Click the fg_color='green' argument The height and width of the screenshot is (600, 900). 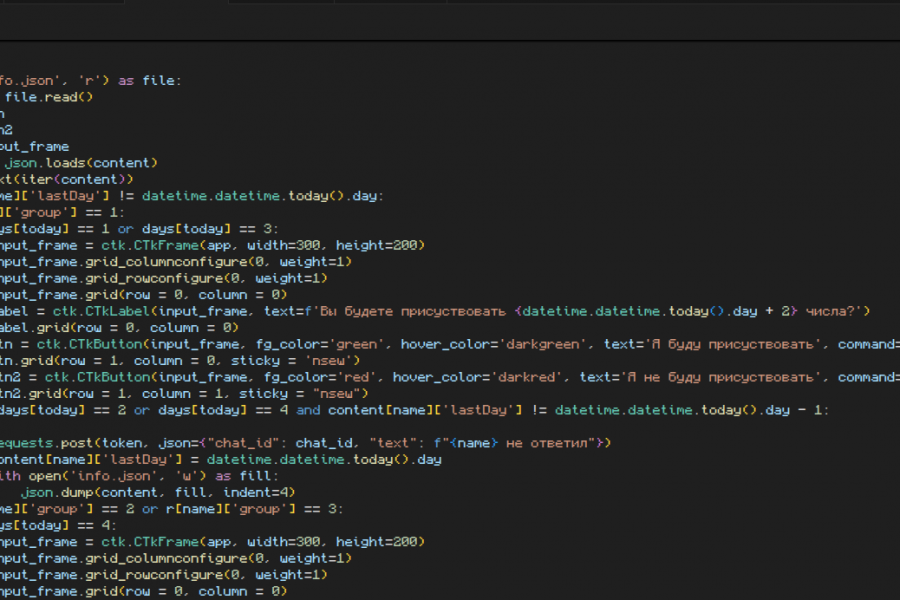(320, 344)
